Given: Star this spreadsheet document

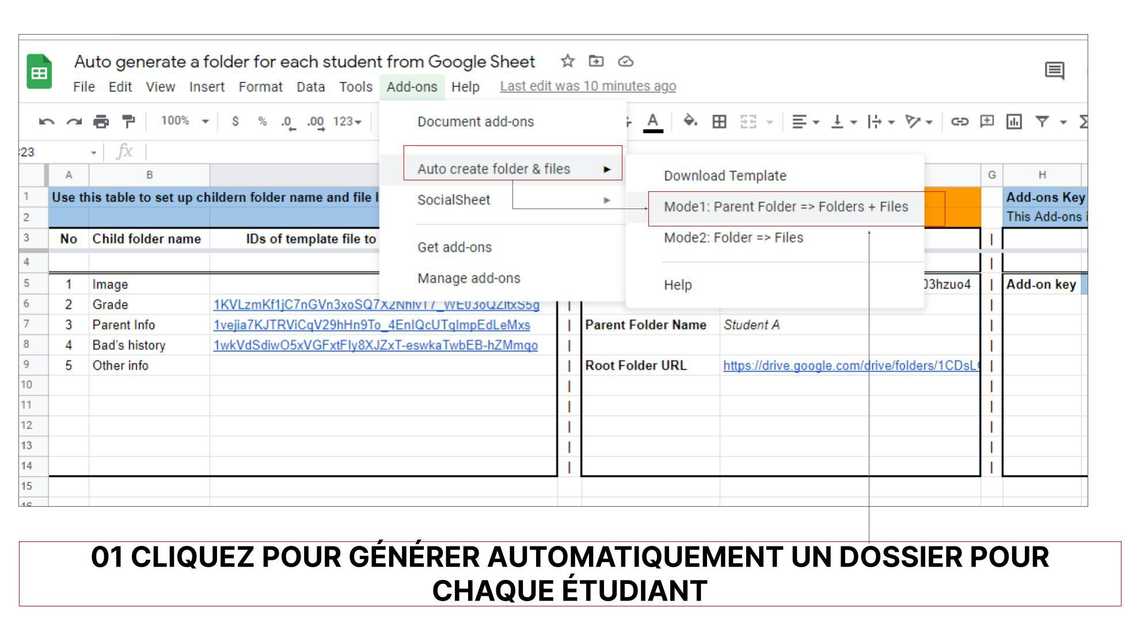Looking at the screenshot, I should point(567,62).
